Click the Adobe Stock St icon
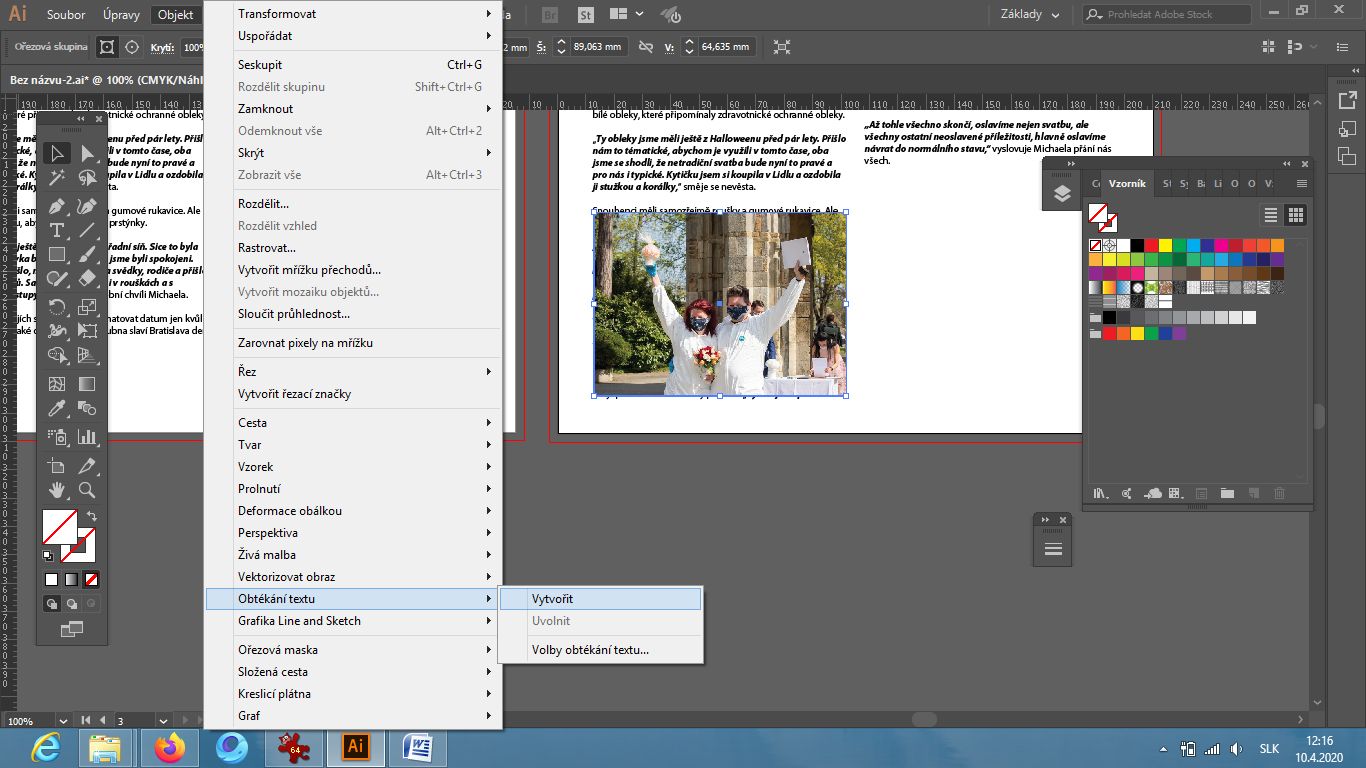The width and height of the screenshot is (1366, 768). click(x=586, y=15)
